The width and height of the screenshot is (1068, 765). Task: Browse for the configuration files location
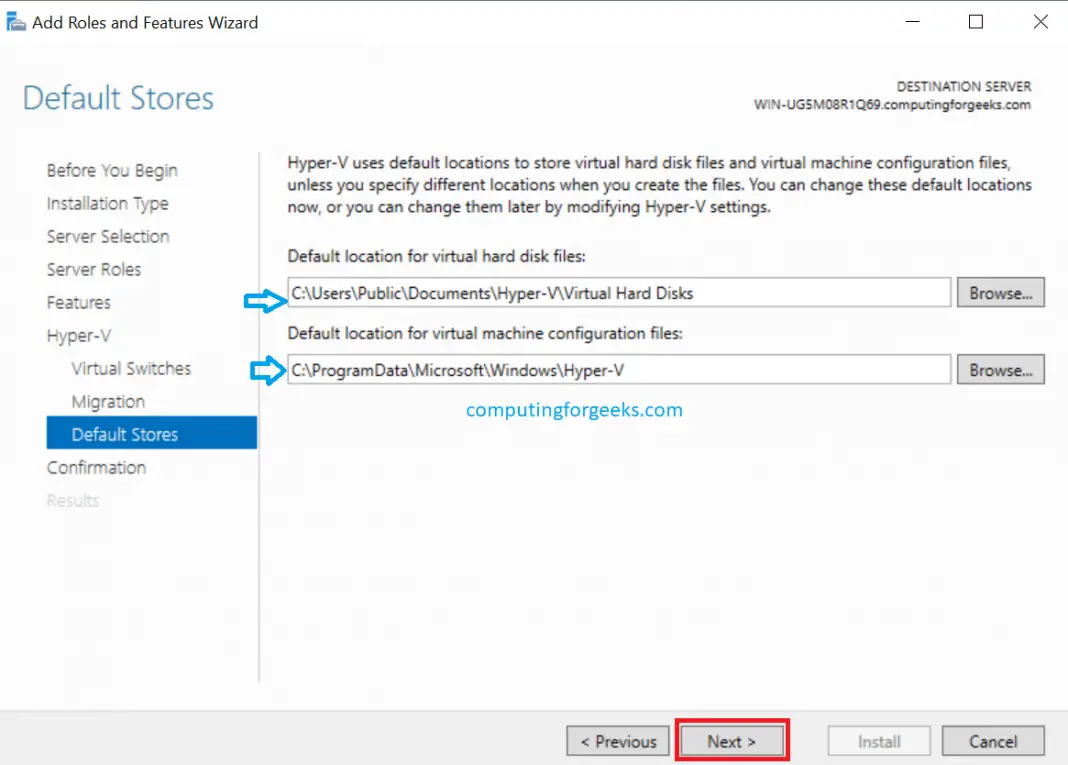coord(1000,370)
